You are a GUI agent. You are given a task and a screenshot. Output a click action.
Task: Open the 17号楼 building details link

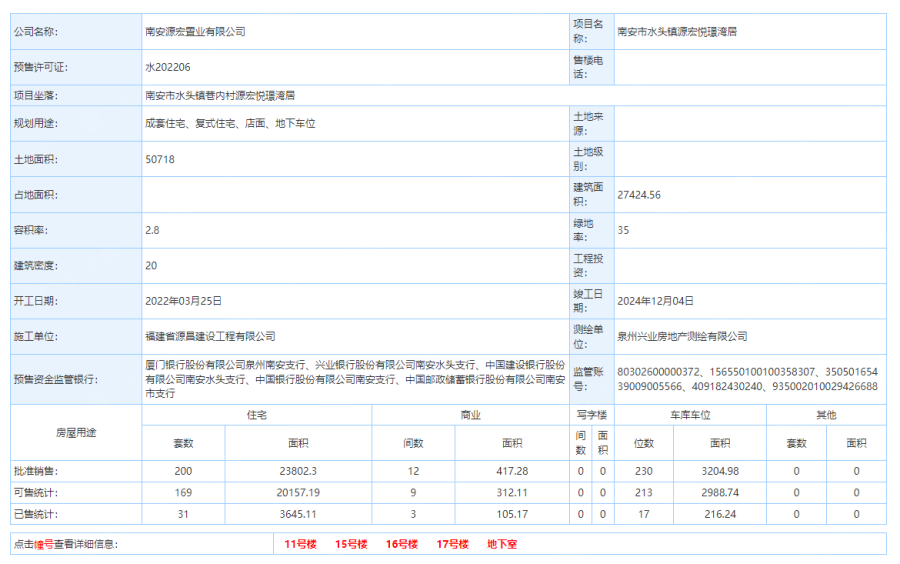[x=452, y=544]
